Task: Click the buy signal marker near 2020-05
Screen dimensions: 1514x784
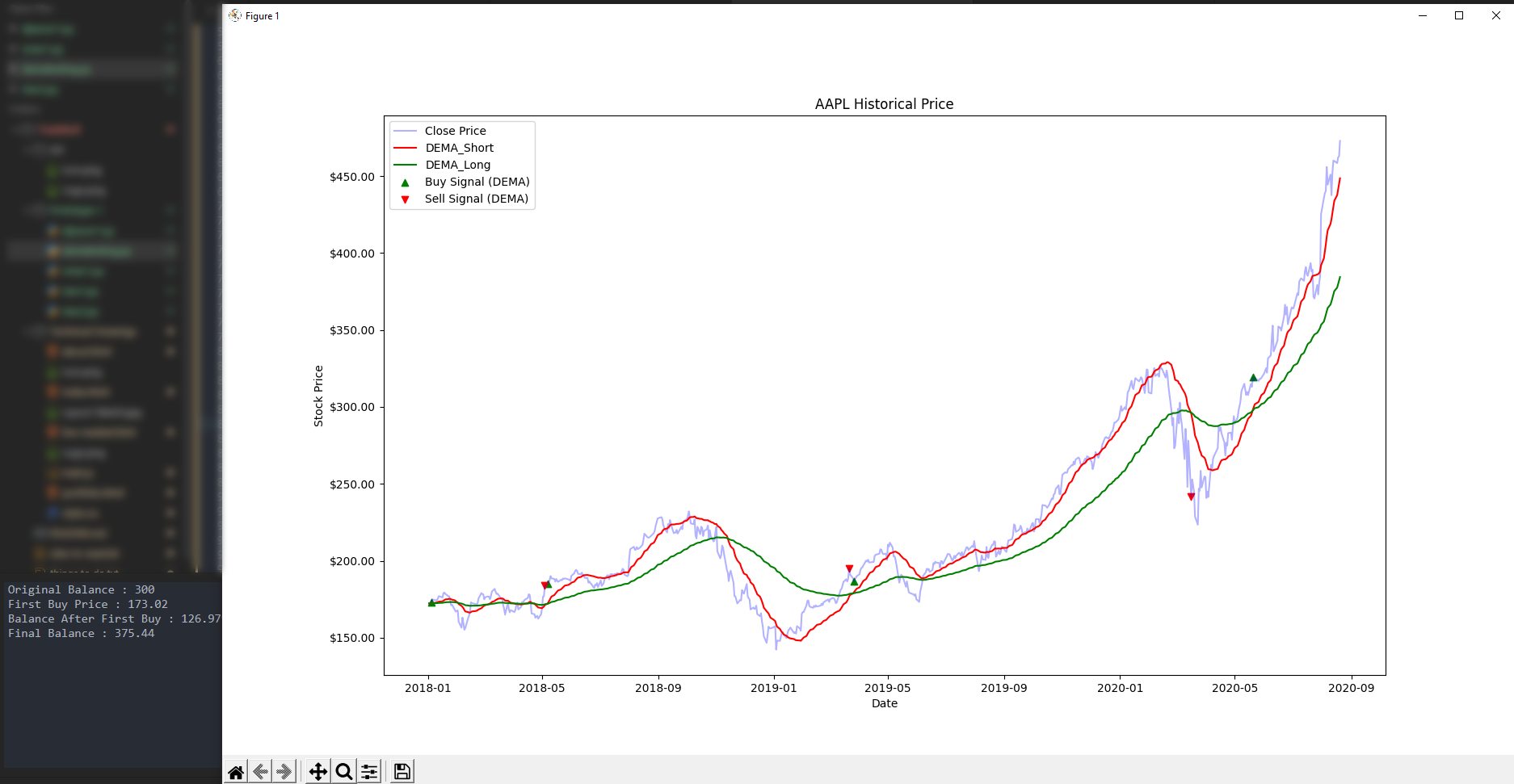Action: coord(1253,377)
